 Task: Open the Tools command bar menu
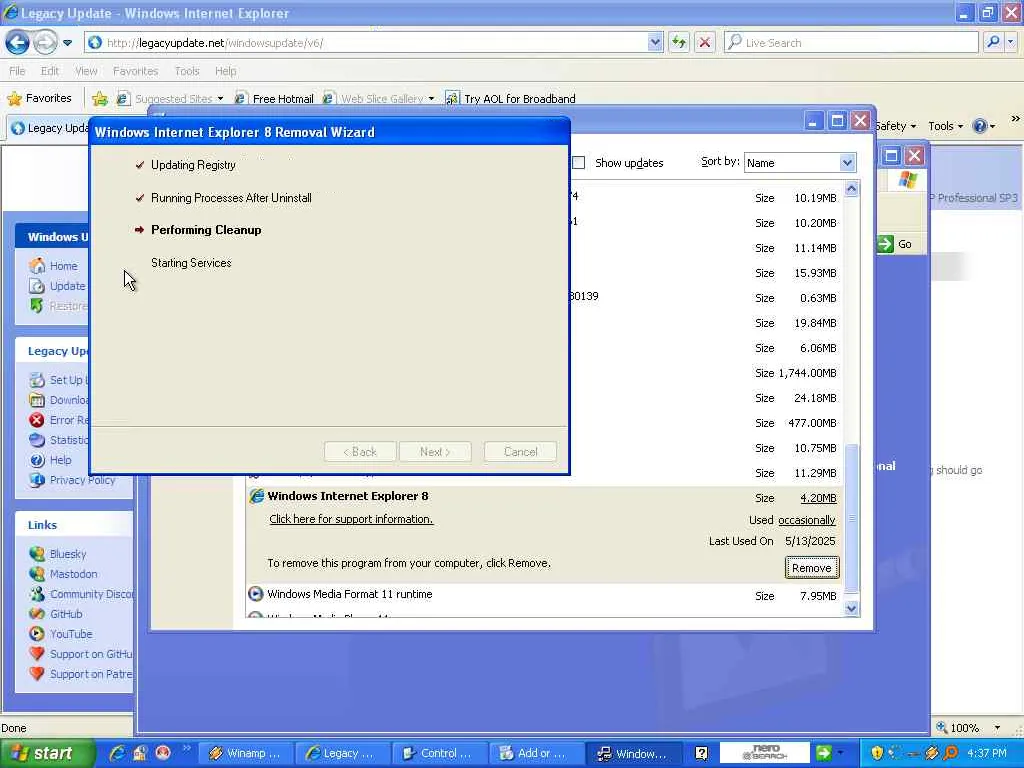tap(946, 126)
